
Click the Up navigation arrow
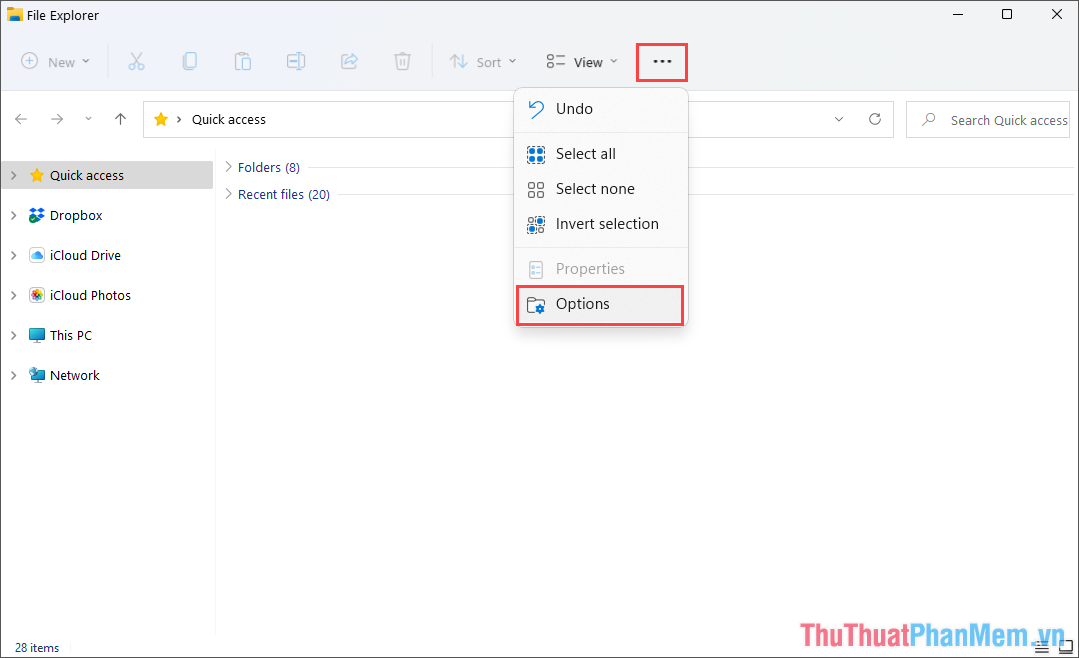(120, 119)
